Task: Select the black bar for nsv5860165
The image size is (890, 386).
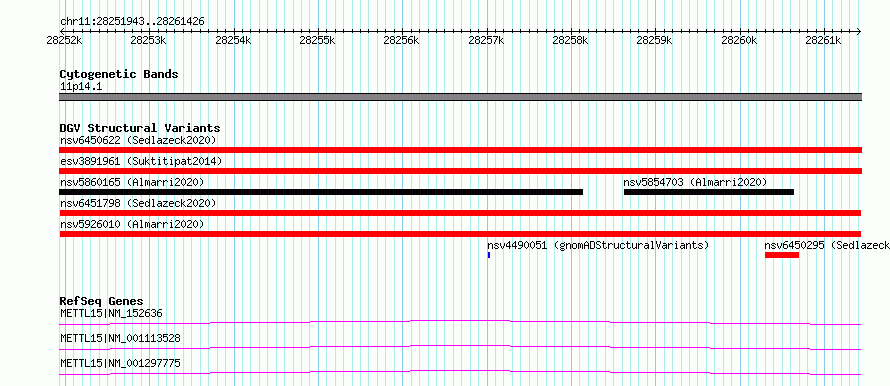Action: pos(321,192)
